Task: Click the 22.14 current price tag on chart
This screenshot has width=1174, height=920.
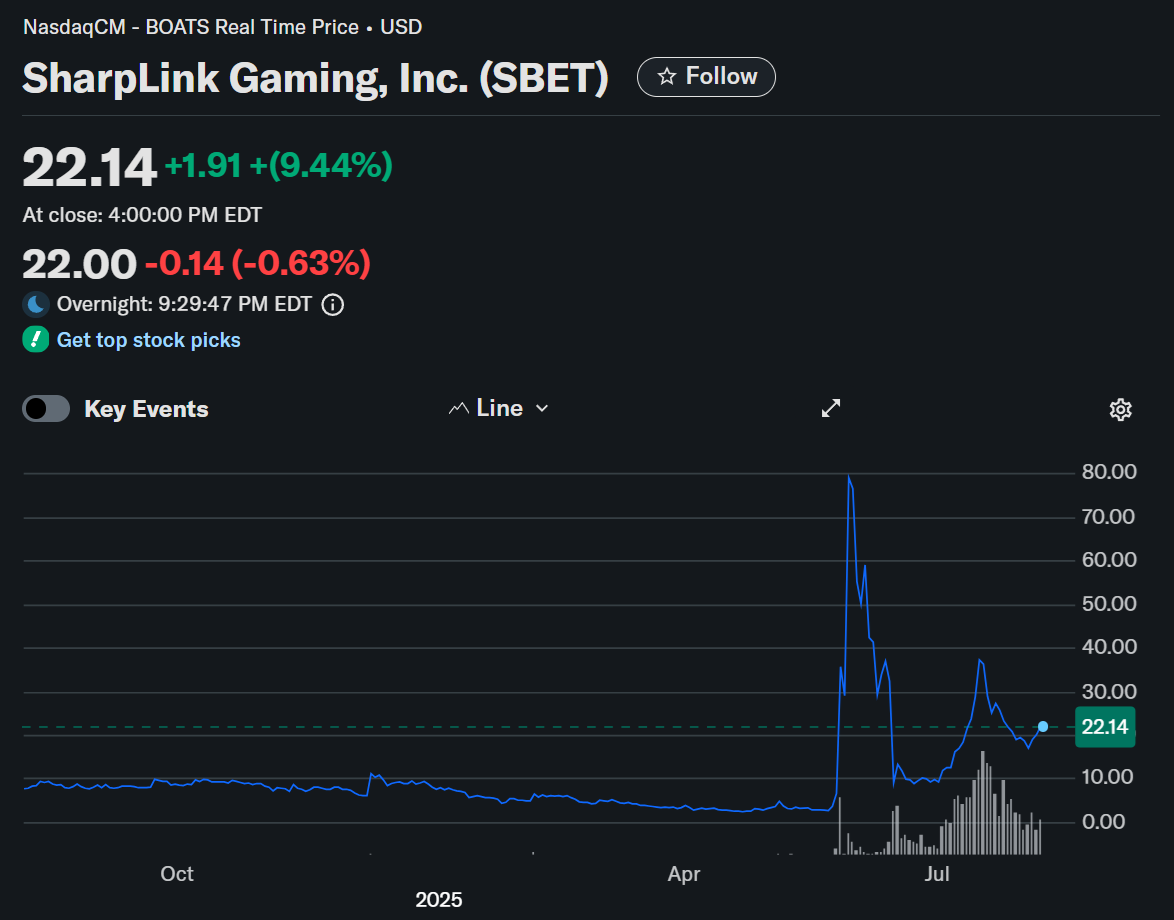Action: tap(1105, 726)
